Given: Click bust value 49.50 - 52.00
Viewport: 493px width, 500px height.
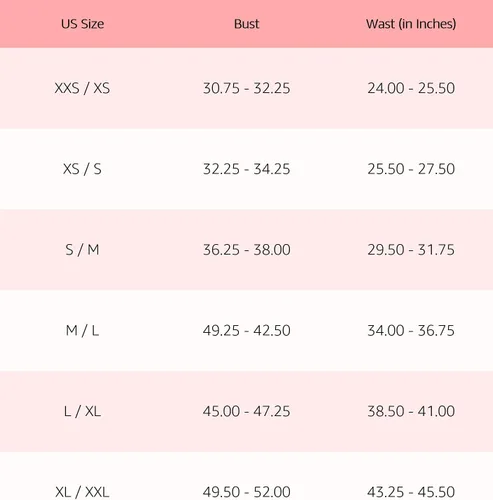Looking at the screenshot, I should click(x=247, y=492).
